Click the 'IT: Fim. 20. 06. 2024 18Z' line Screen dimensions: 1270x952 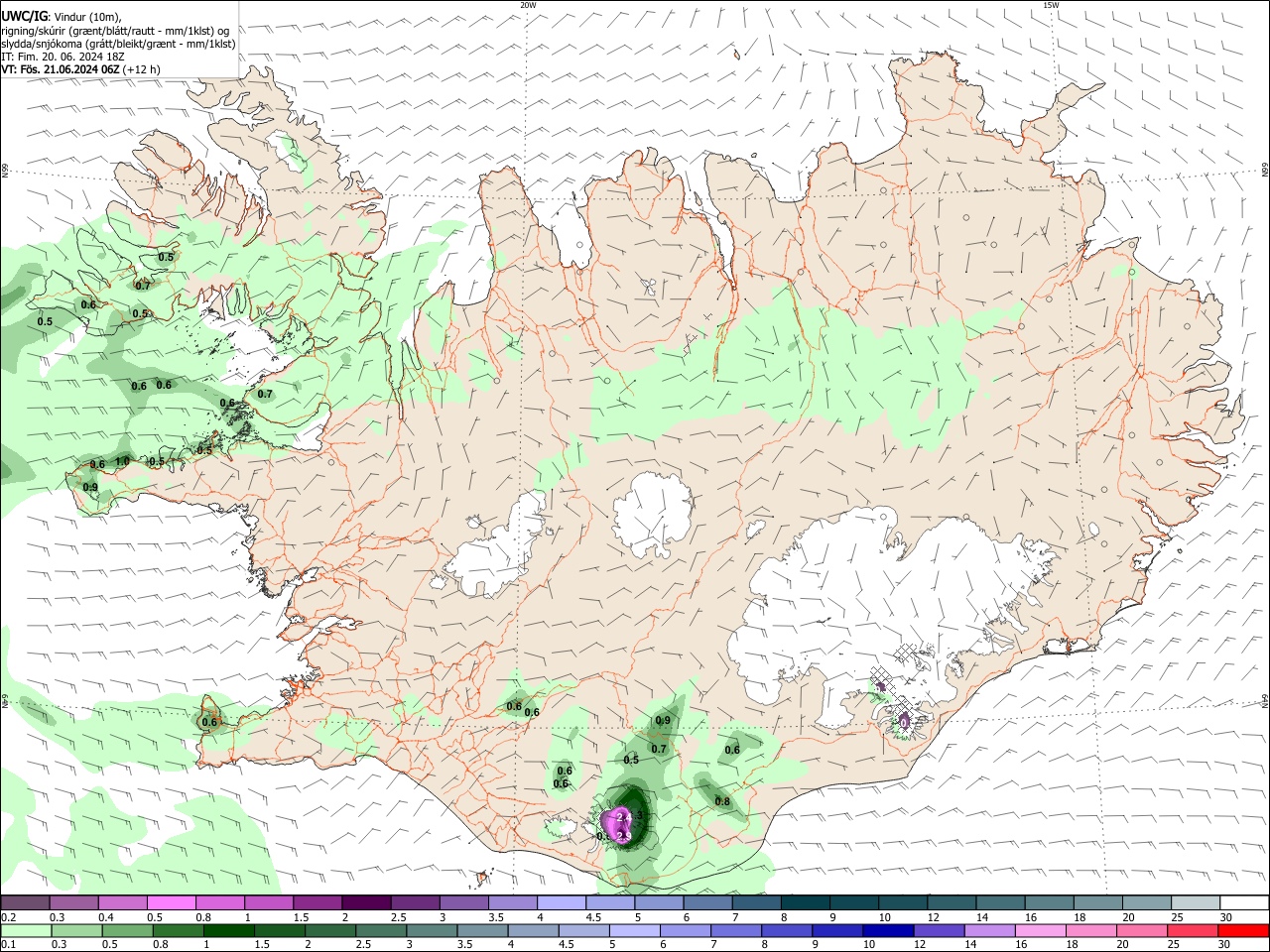tap(63, 57)
